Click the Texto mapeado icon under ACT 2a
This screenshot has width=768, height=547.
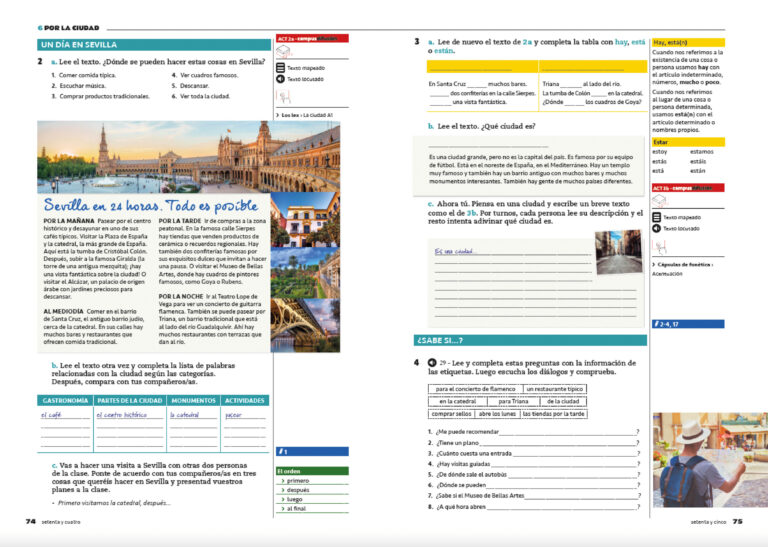(x=281, y=67)
